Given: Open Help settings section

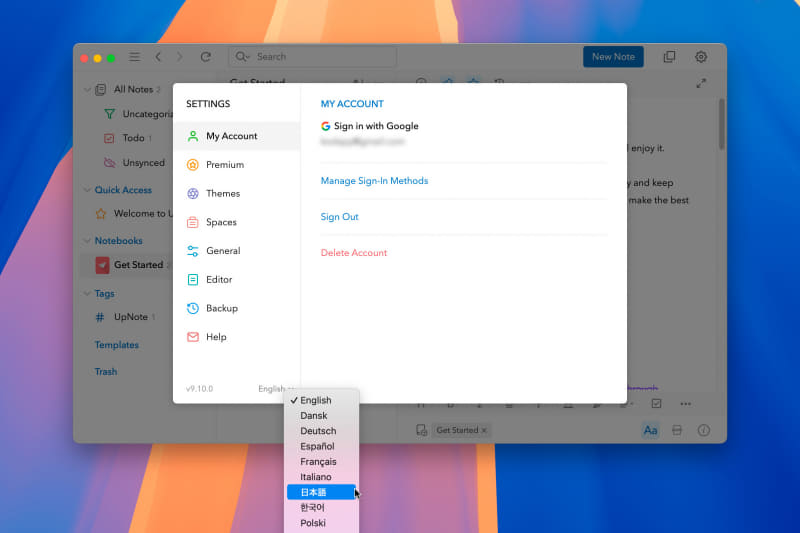Looking at the screenshot, I should pyautogui.click(x=237, y=337).
